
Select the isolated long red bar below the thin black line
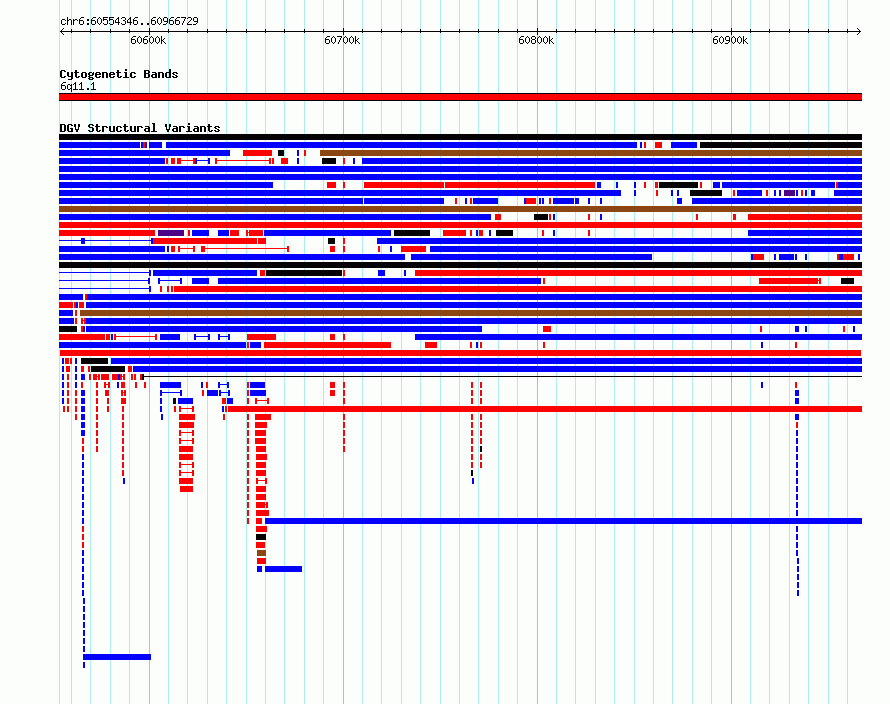545,409
